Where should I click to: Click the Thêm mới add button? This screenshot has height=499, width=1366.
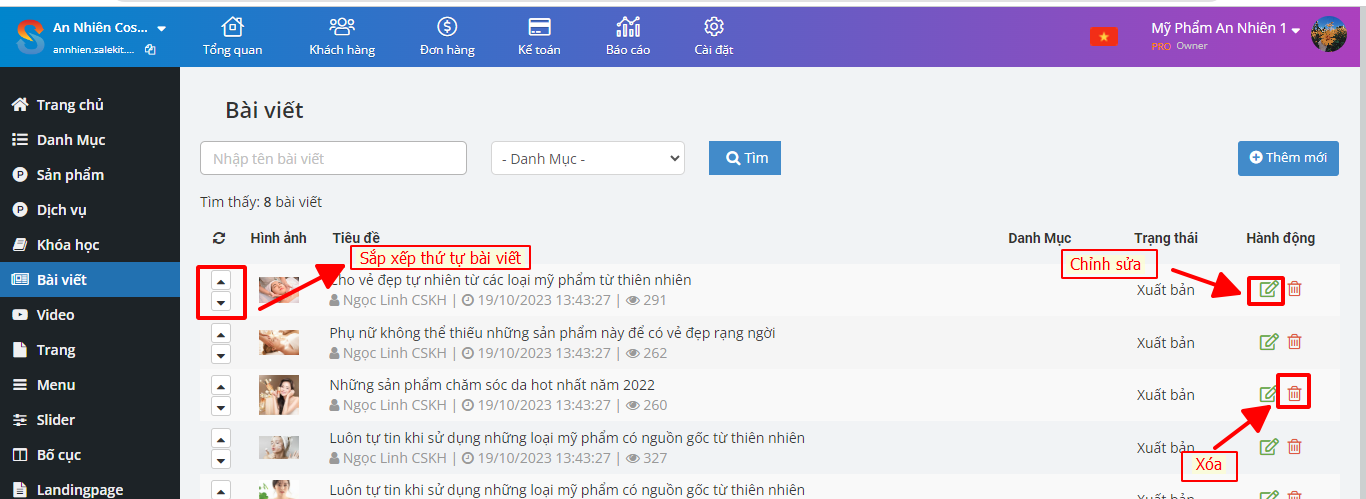(1288, 158)
